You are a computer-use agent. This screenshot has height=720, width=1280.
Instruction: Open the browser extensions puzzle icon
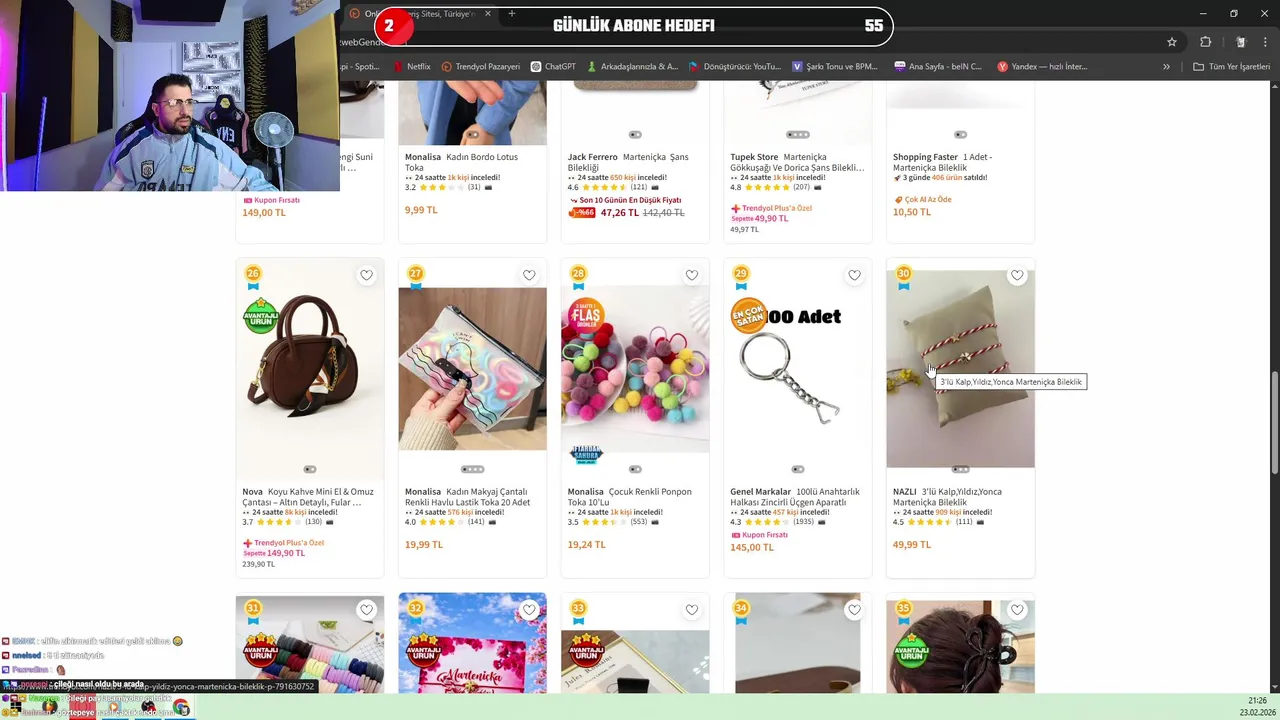pyautogui.click(x=1205, y=42)
